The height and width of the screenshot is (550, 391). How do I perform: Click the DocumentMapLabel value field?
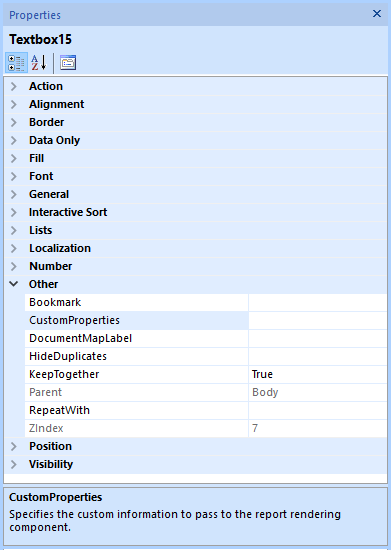[x=318, y=338]
